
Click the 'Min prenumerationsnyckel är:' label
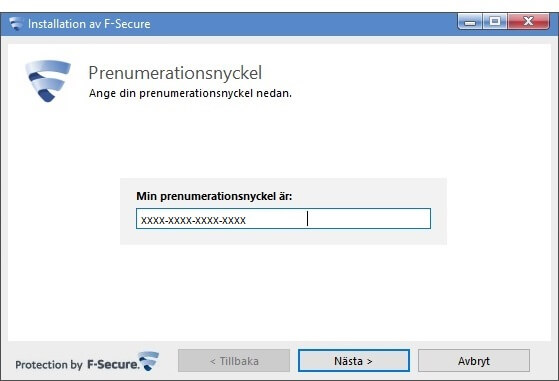(x=214, y=196)
